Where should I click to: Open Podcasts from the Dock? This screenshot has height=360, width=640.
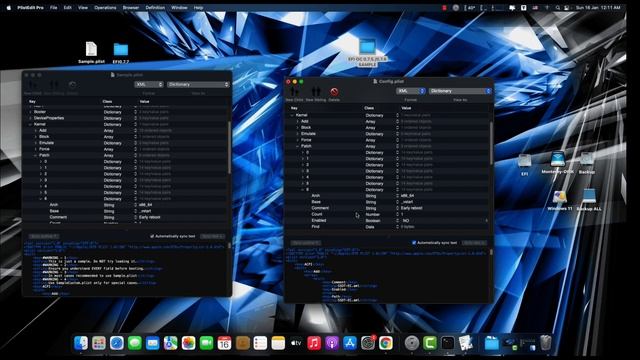332,343
